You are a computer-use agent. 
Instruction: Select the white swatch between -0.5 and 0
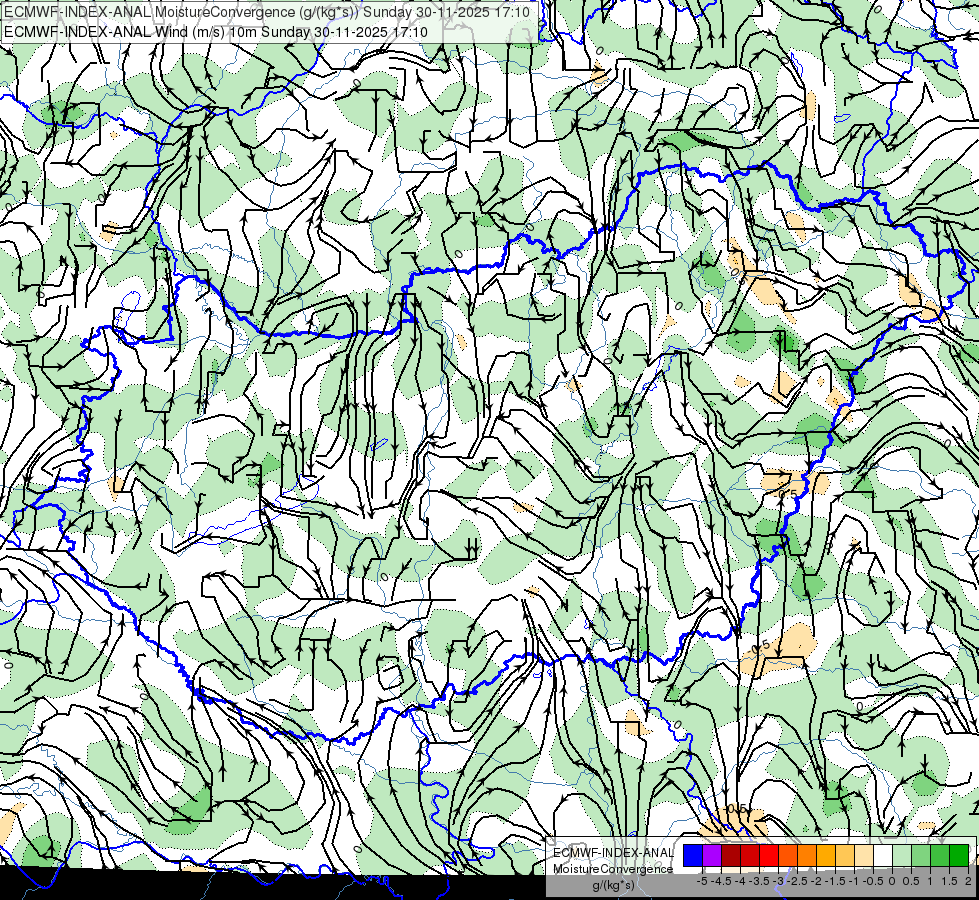click(883, 856)
